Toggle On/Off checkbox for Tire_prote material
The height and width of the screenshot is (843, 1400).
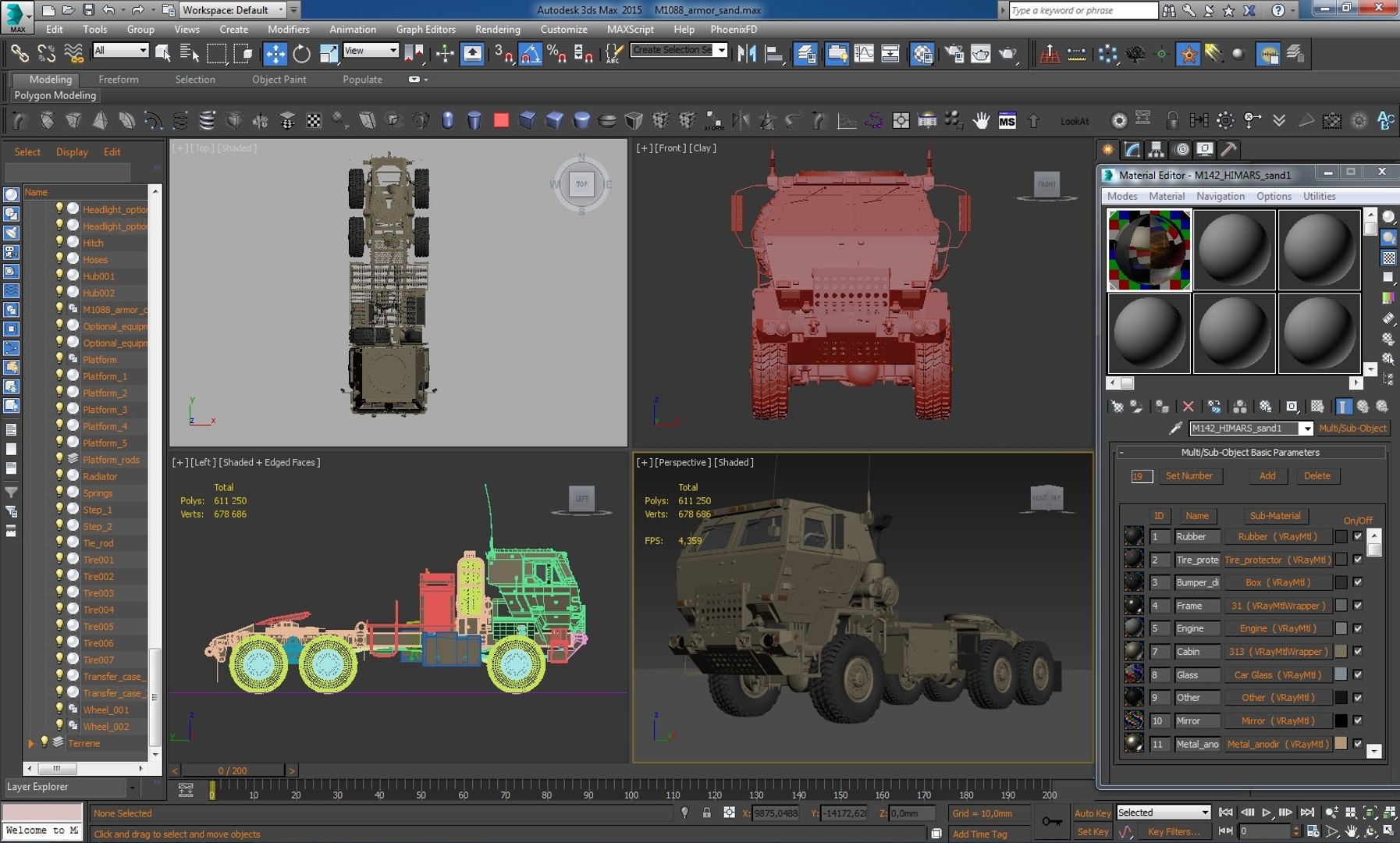tap(1358, 560)
